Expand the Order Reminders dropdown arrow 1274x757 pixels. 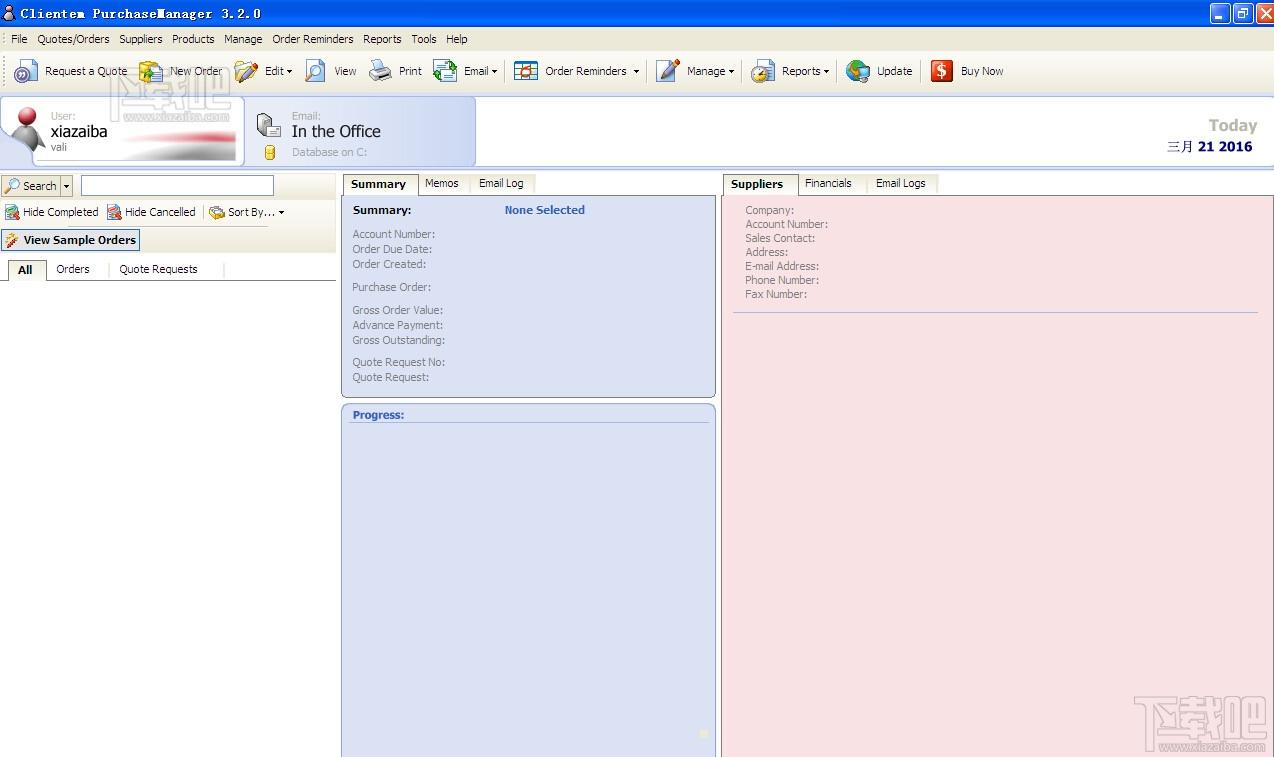[636, 72]
